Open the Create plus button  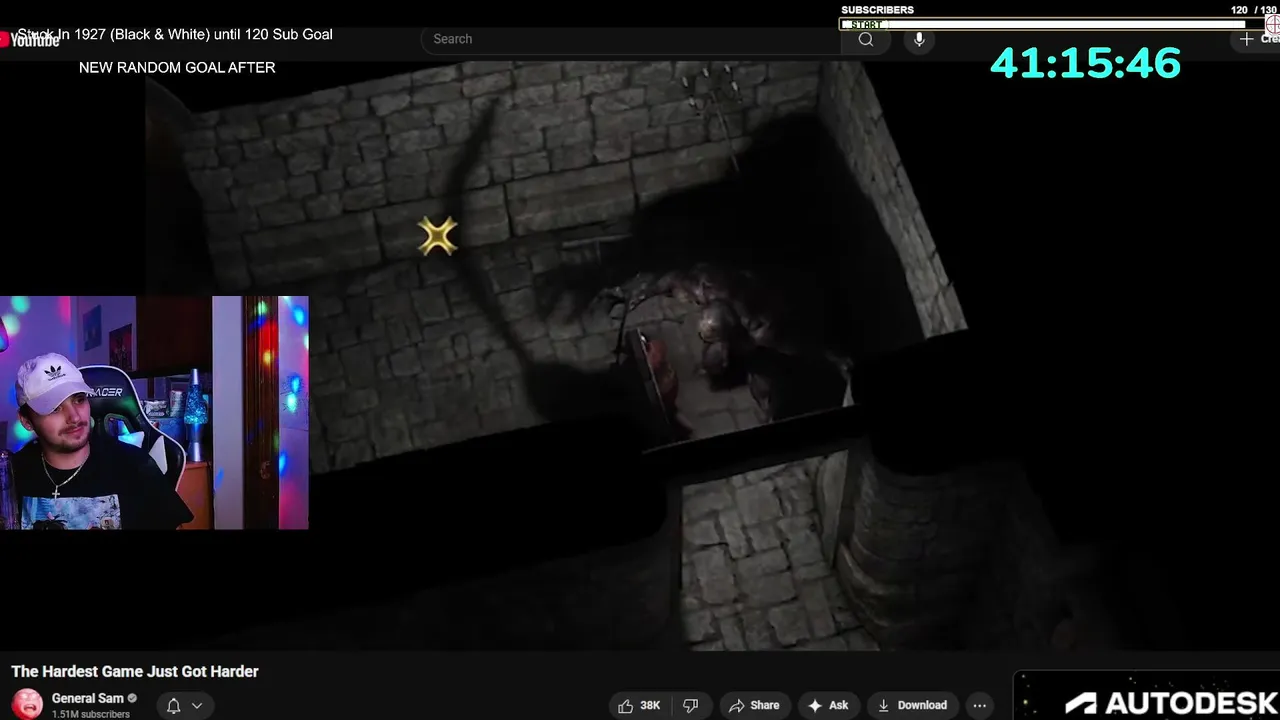coord(1257,39)
